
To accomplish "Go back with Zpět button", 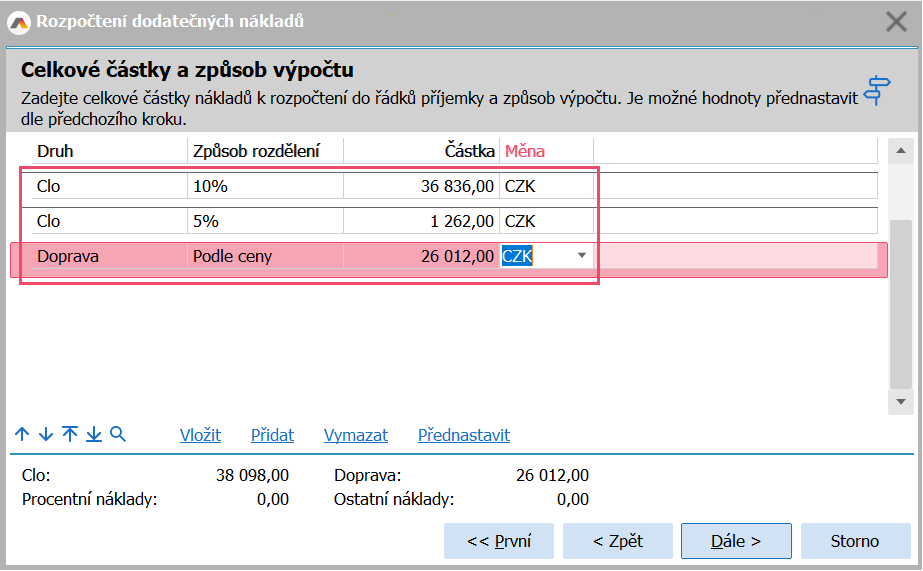I will [617, 541].
